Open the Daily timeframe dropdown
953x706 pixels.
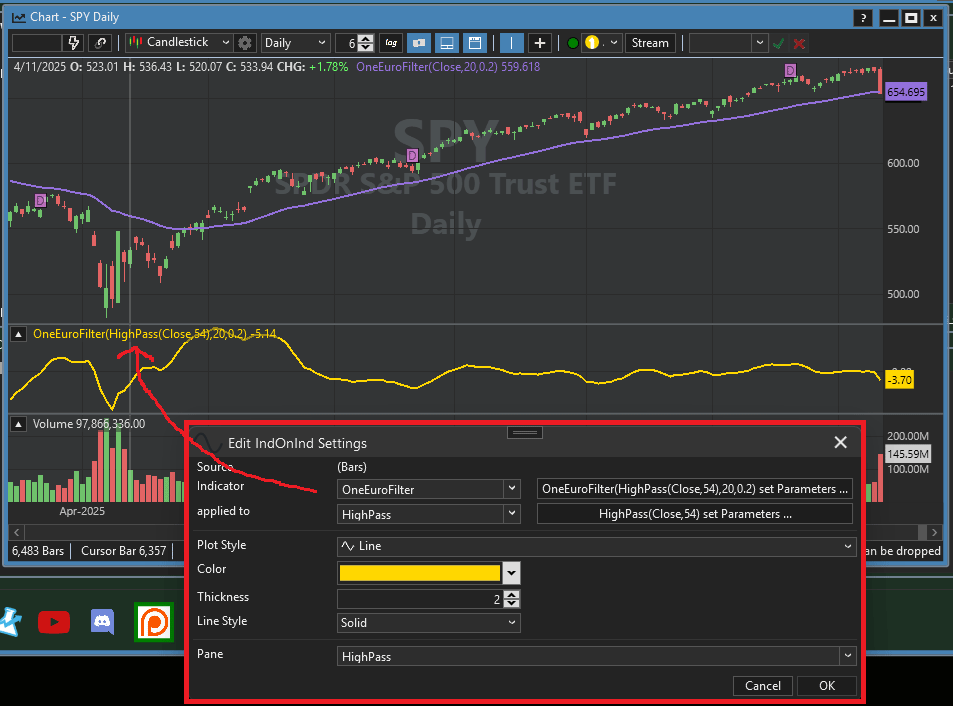[x=295, y=43]
